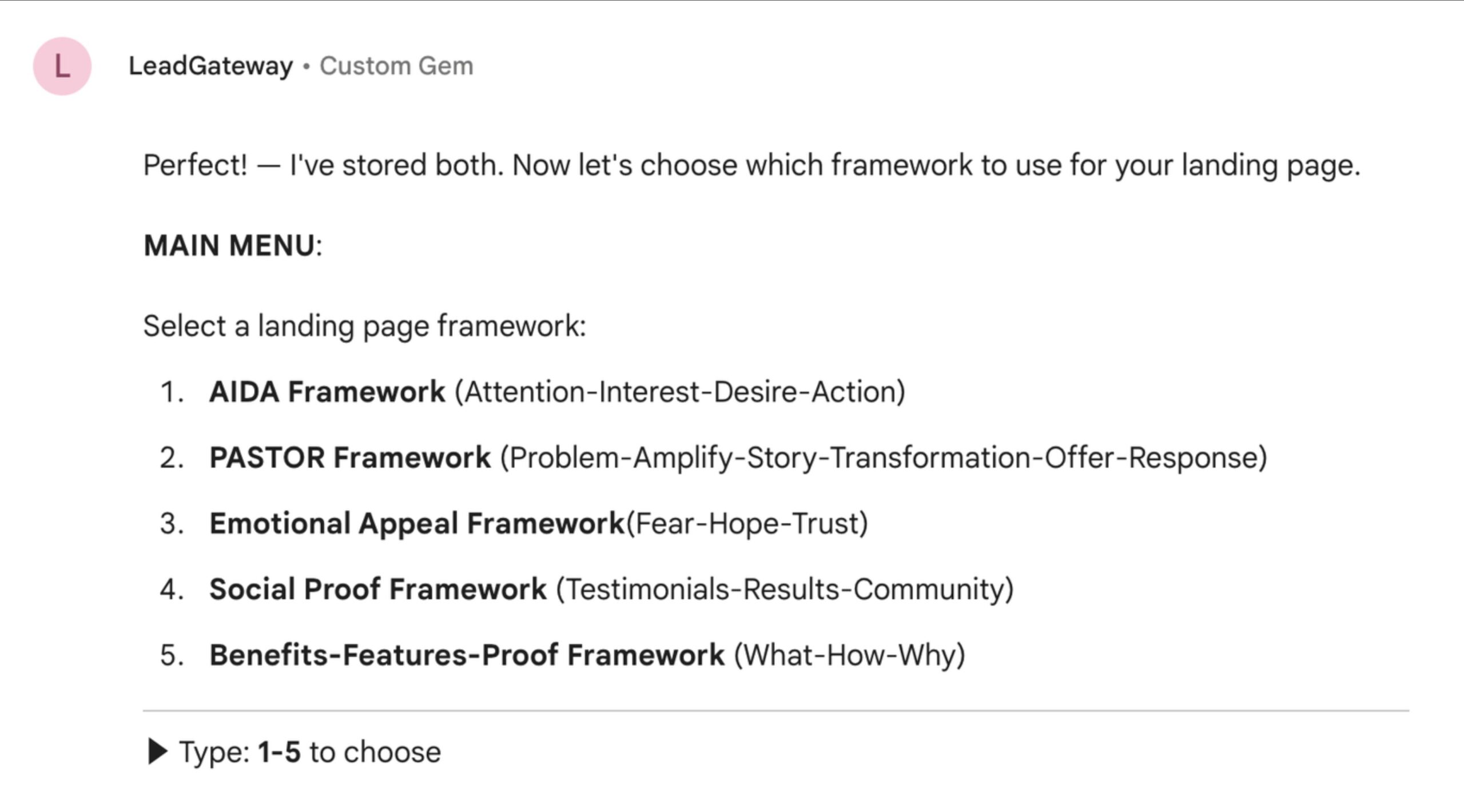Viewport: 1464px width, 812px height.
Task: Select the AIDA Framework option
Action: 327,392
